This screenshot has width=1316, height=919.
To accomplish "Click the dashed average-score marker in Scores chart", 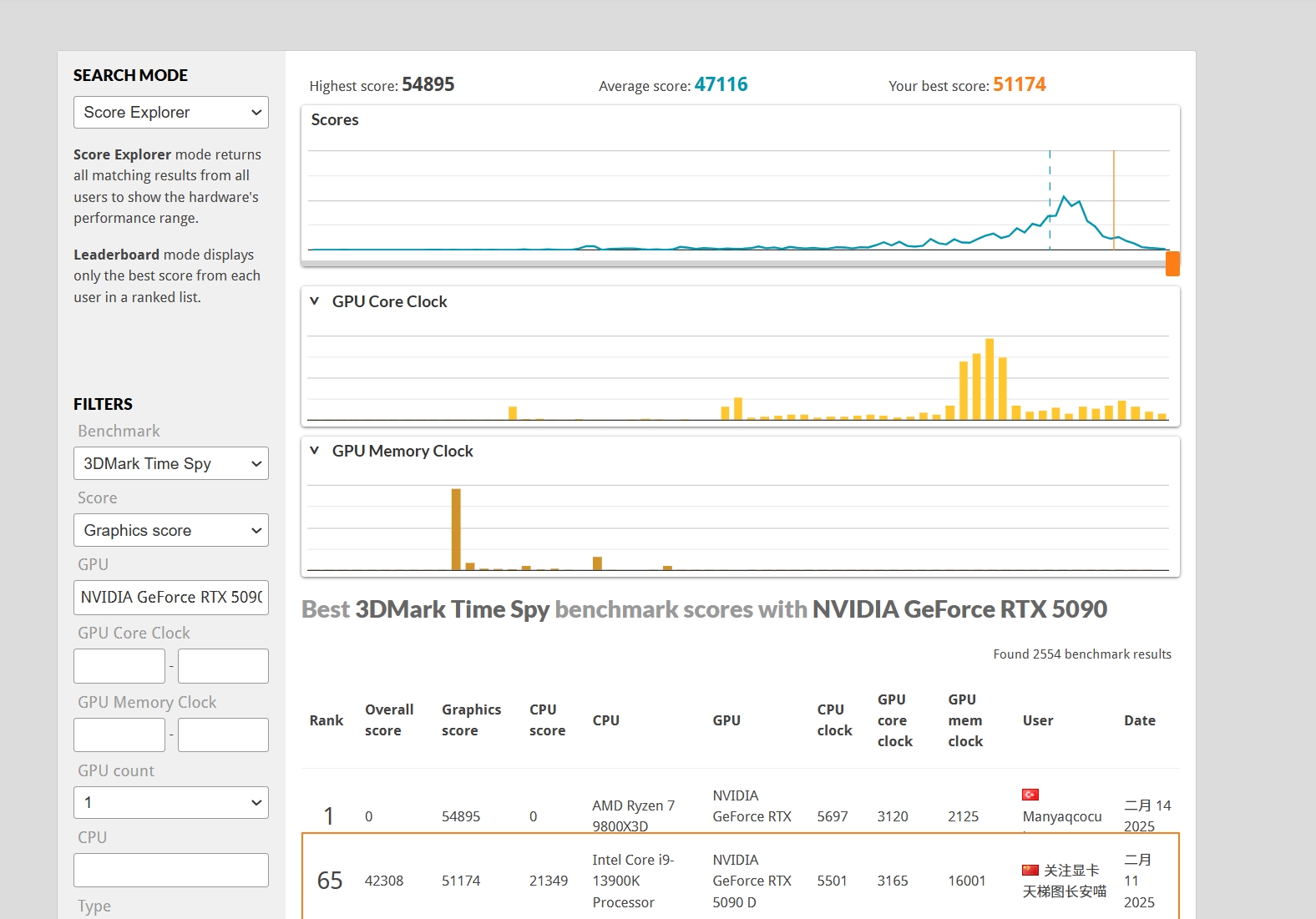I will (1050, 200).
